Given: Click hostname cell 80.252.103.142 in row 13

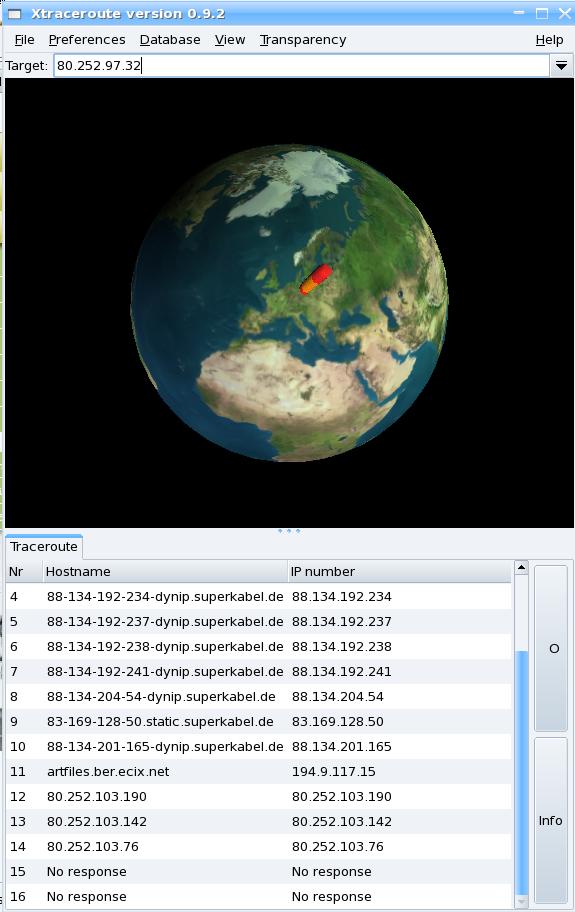Looking at the screenshot, I should click(x=97, y=822).
